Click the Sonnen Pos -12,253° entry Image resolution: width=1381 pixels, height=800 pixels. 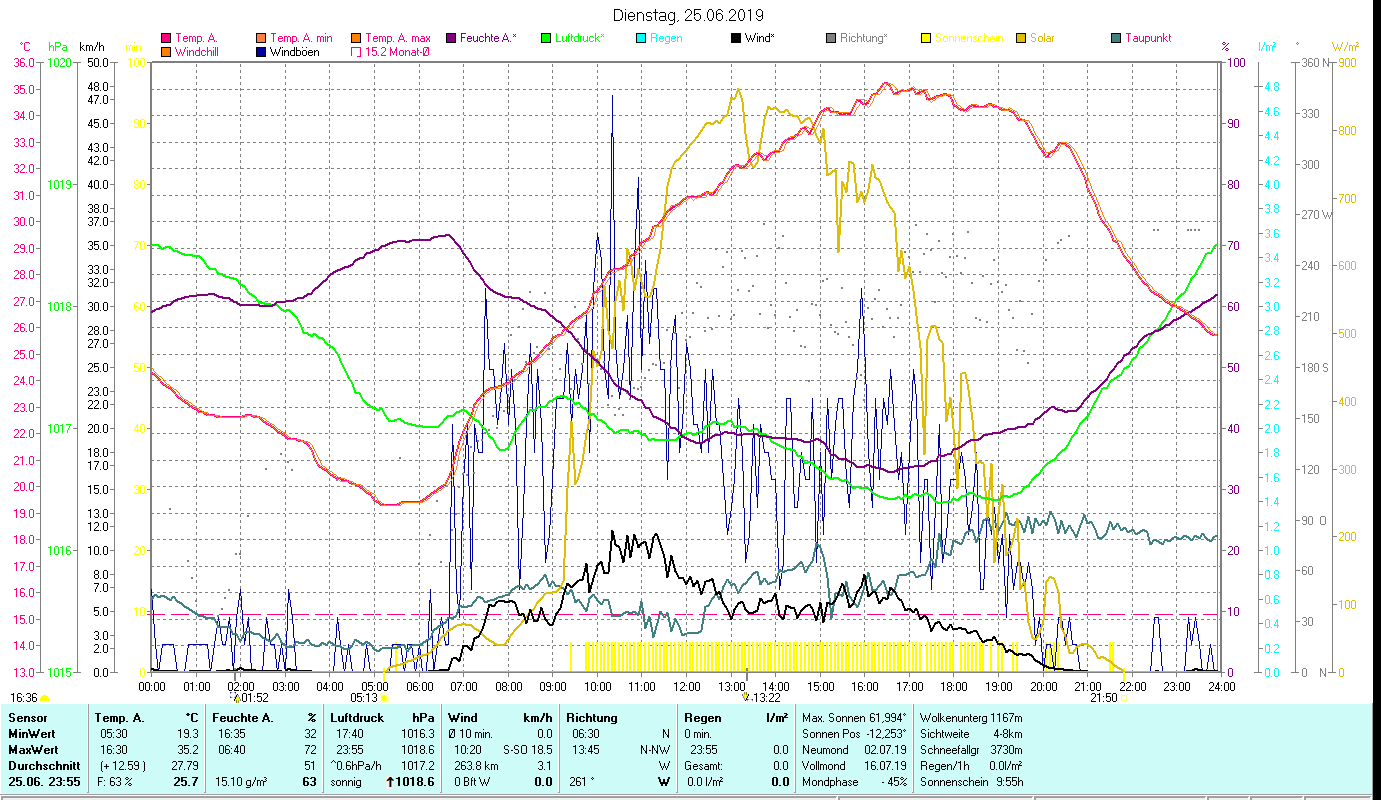(x=855, y=733)
